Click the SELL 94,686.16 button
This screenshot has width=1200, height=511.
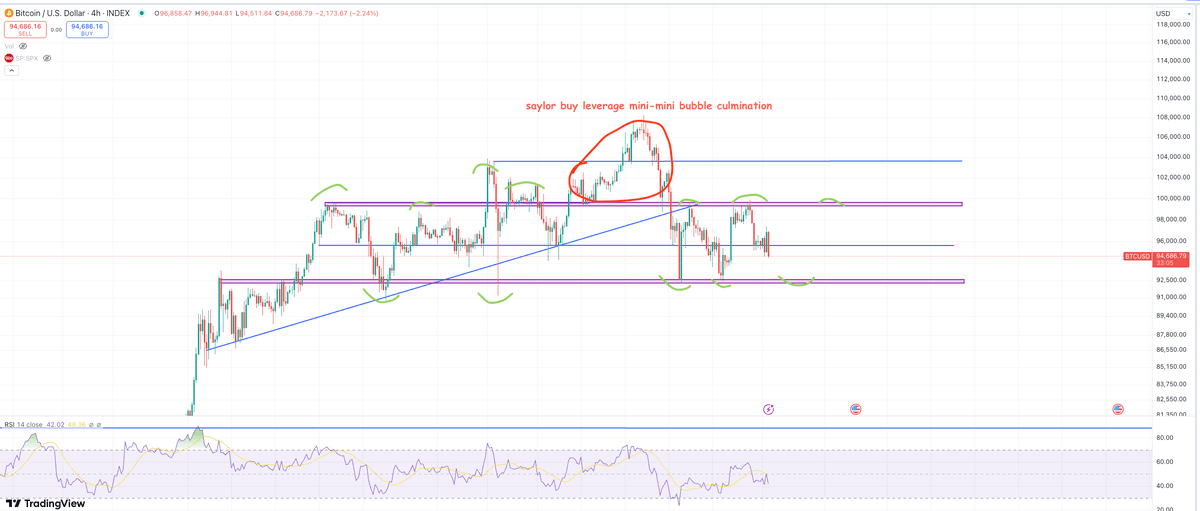pos(25,30)
